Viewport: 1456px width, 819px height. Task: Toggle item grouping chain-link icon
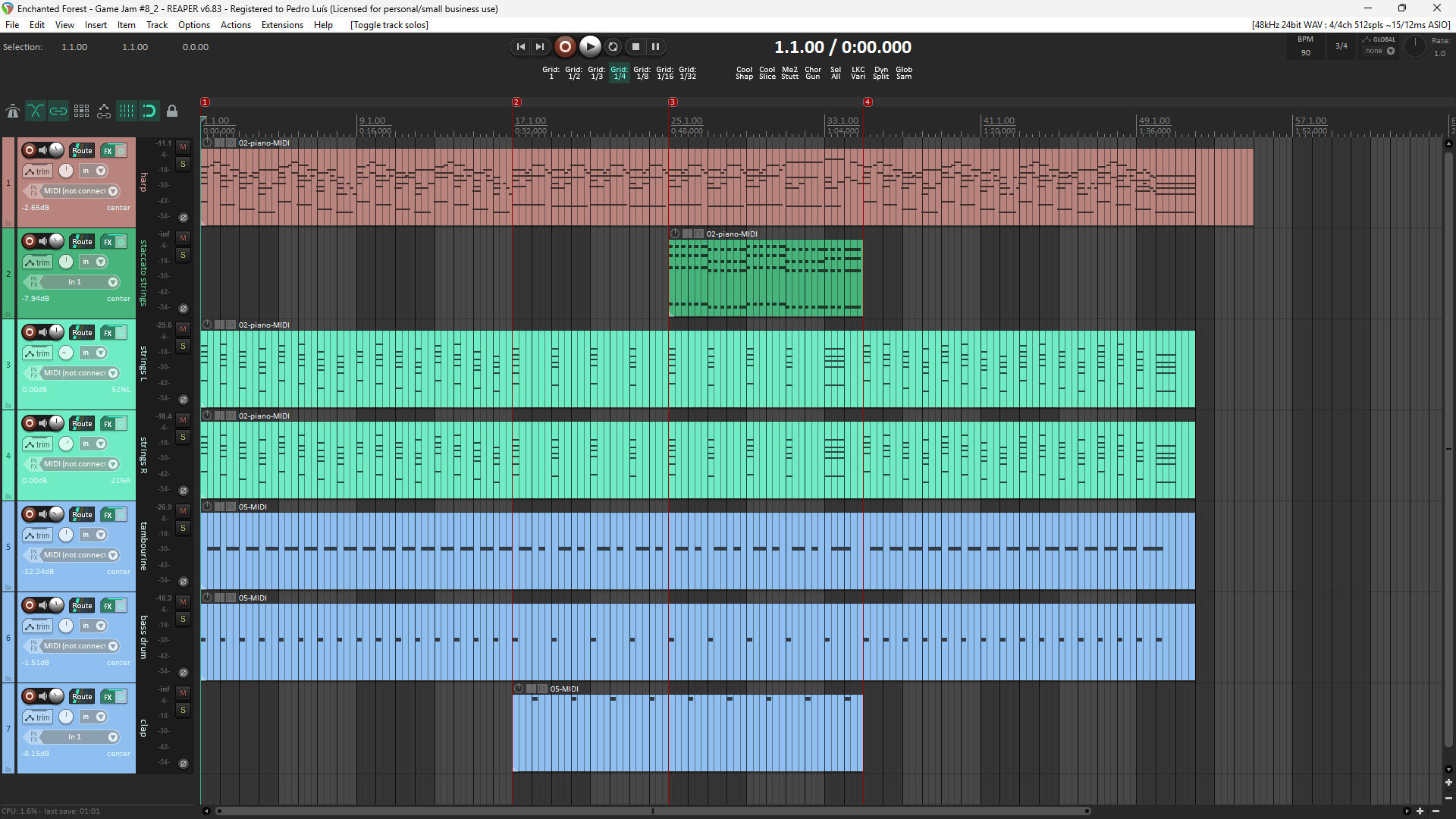pyautogui.click(x=58, y=111)
